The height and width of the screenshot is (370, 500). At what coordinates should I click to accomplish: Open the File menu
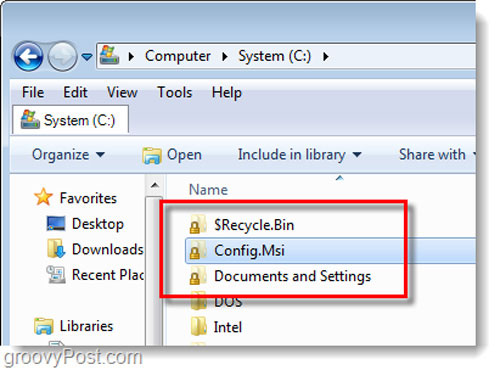point(33,92)
